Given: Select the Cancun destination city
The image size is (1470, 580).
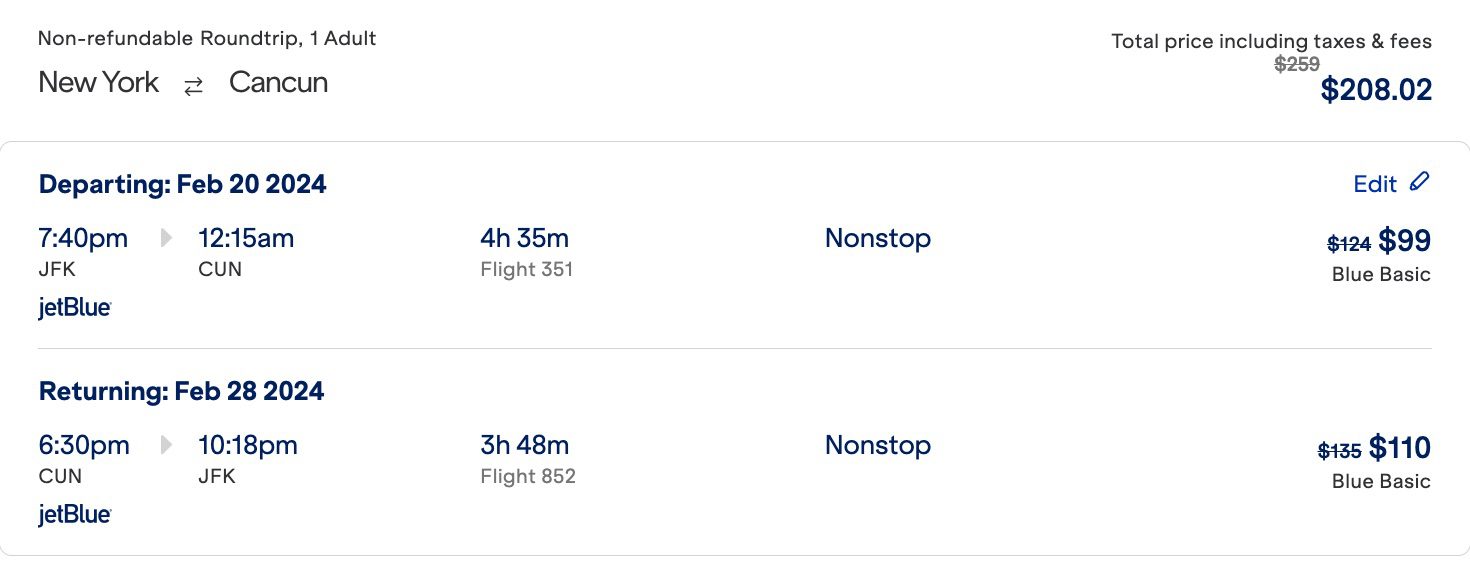Looking at the screenshot, I should coord(278,83).
